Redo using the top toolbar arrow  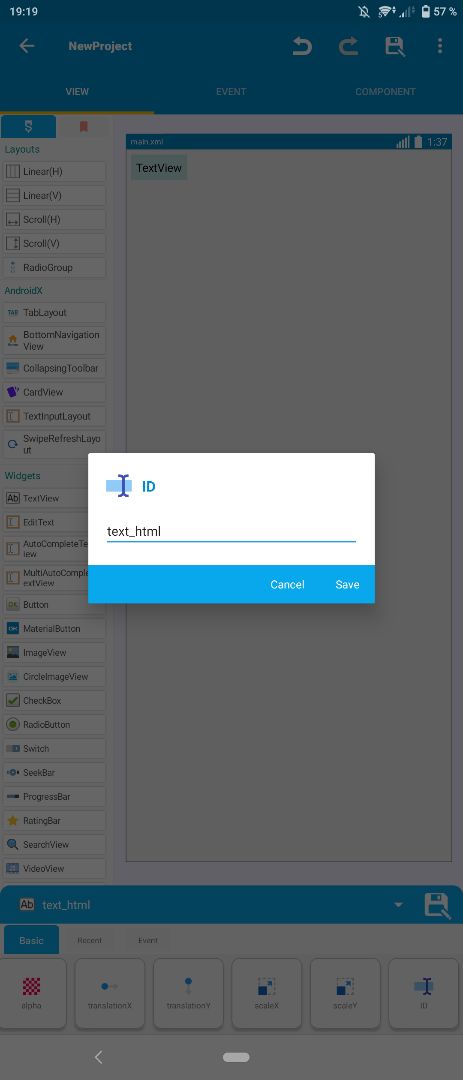(348, 46)
